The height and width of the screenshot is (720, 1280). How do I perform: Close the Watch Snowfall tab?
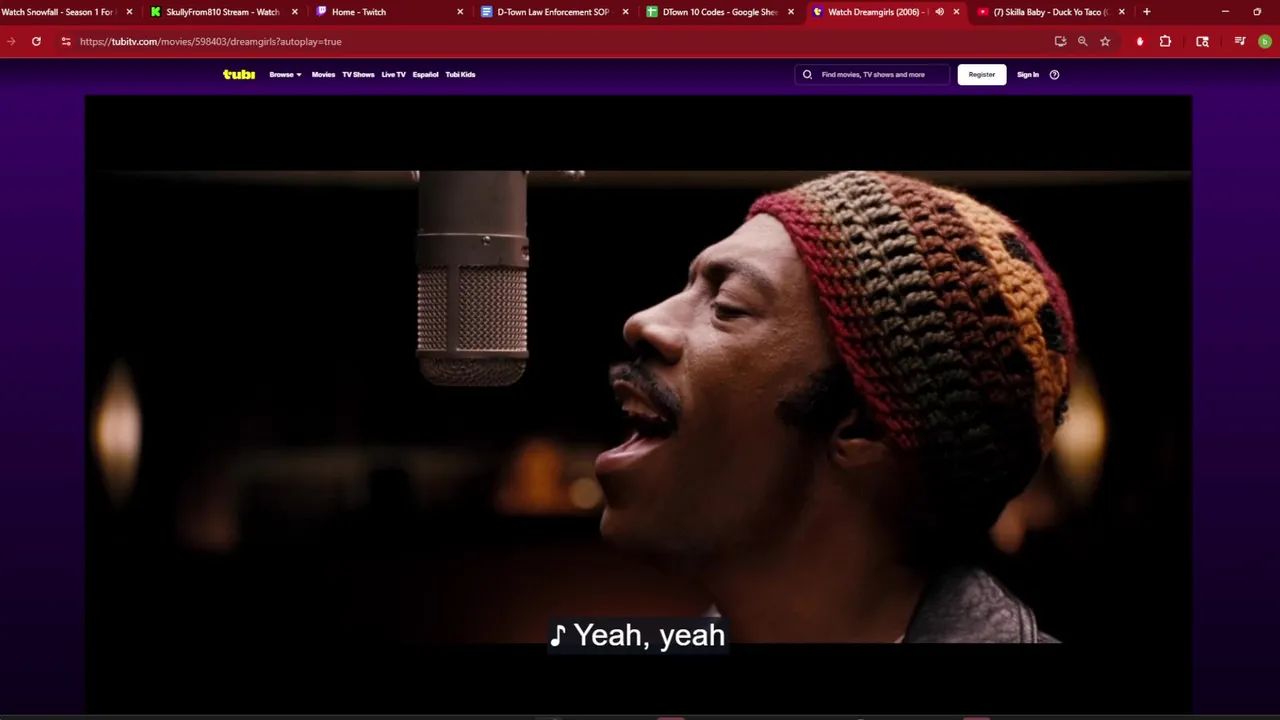(129, 12)
